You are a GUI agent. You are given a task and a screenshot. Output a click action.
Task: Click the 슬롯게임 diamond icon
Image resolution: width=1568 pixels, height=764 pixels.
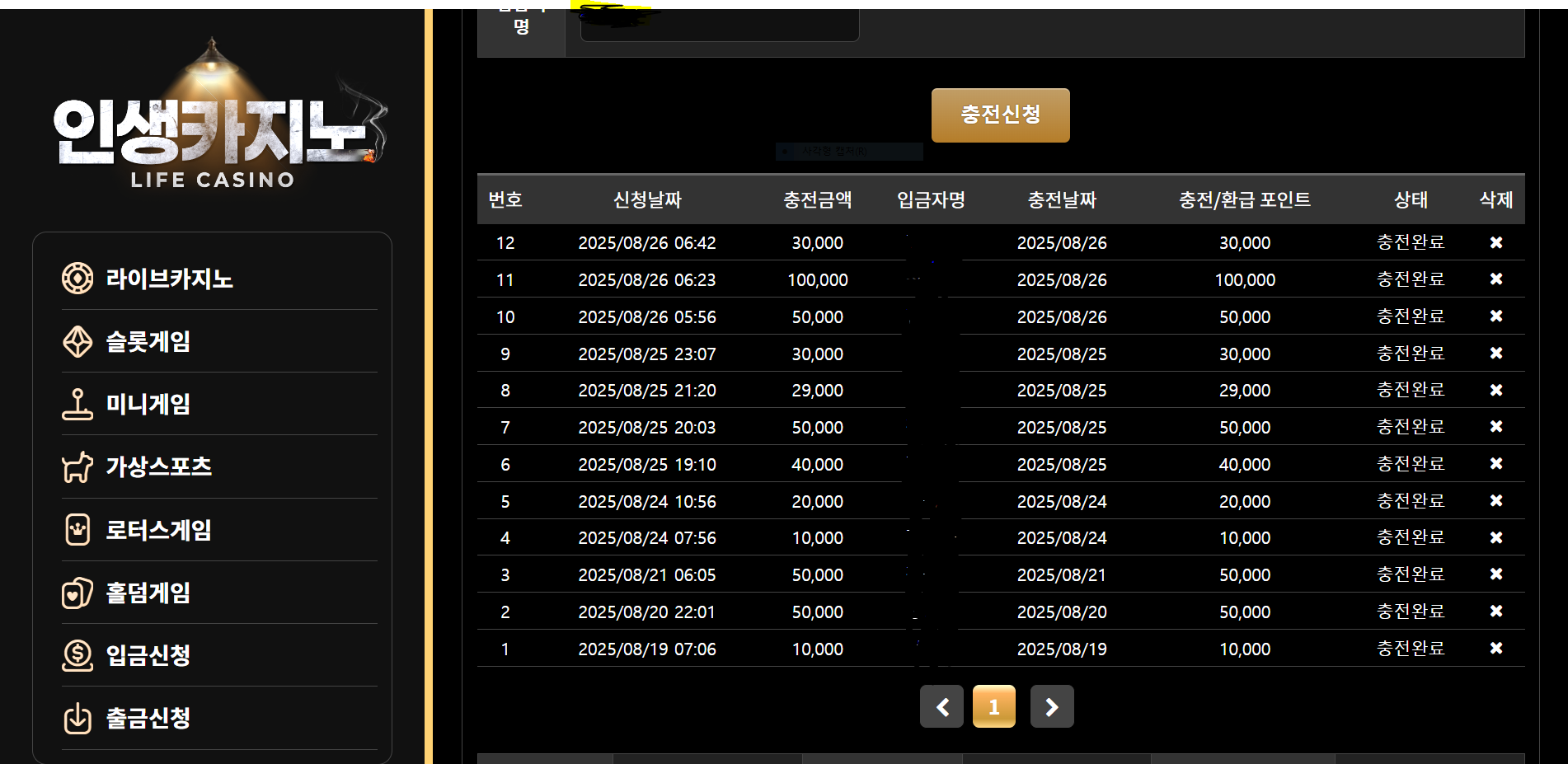point(77,341)
